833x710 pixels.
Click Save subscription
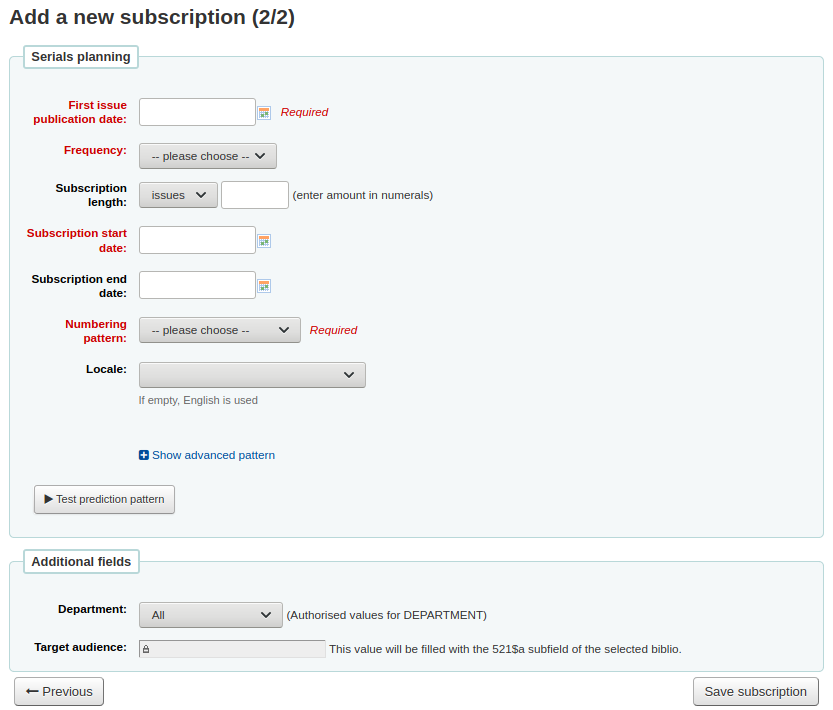[x=755, y=691]
